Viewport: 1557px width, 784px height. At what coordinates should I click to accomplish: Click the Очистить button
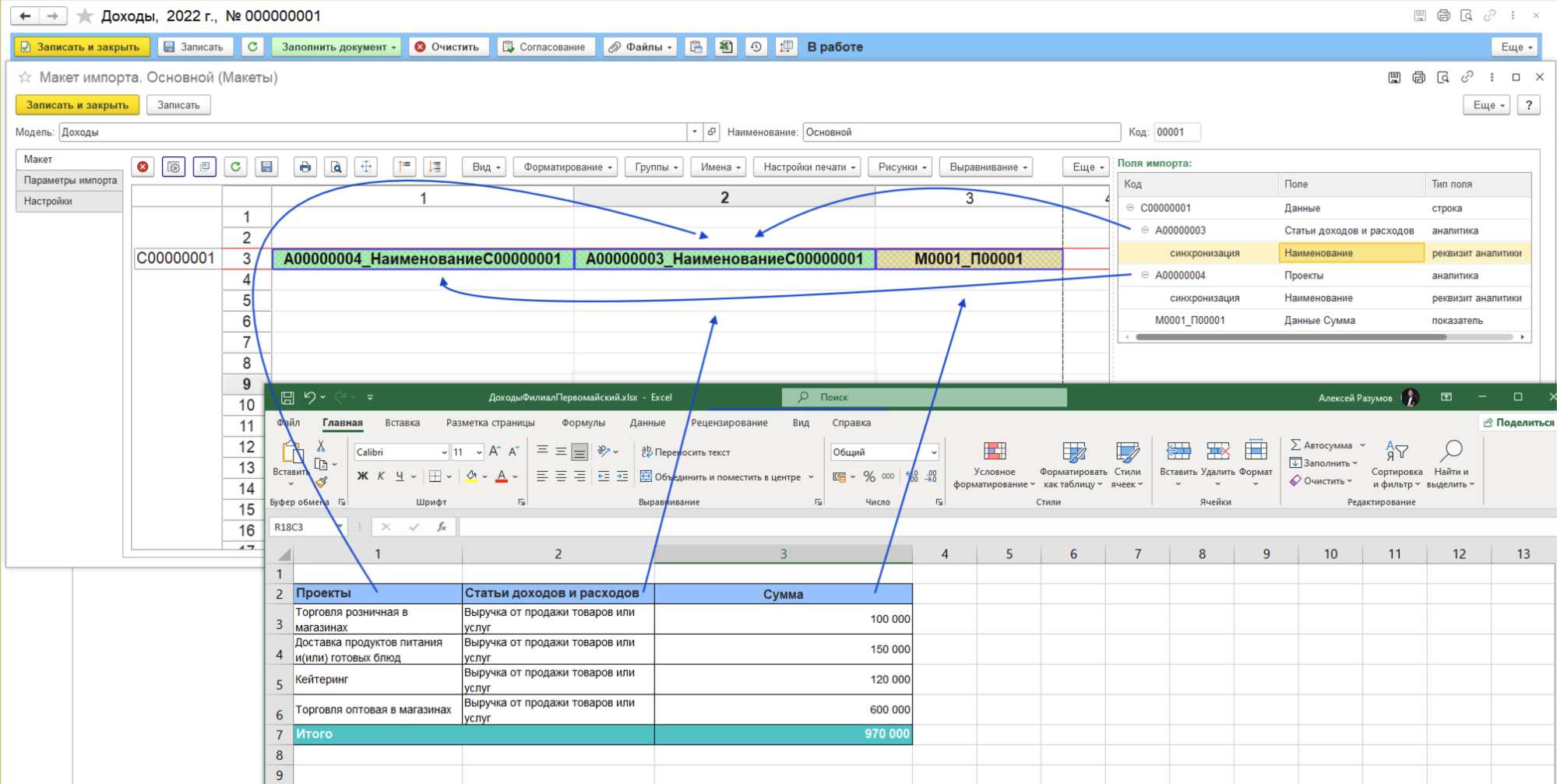coord(448,47)
